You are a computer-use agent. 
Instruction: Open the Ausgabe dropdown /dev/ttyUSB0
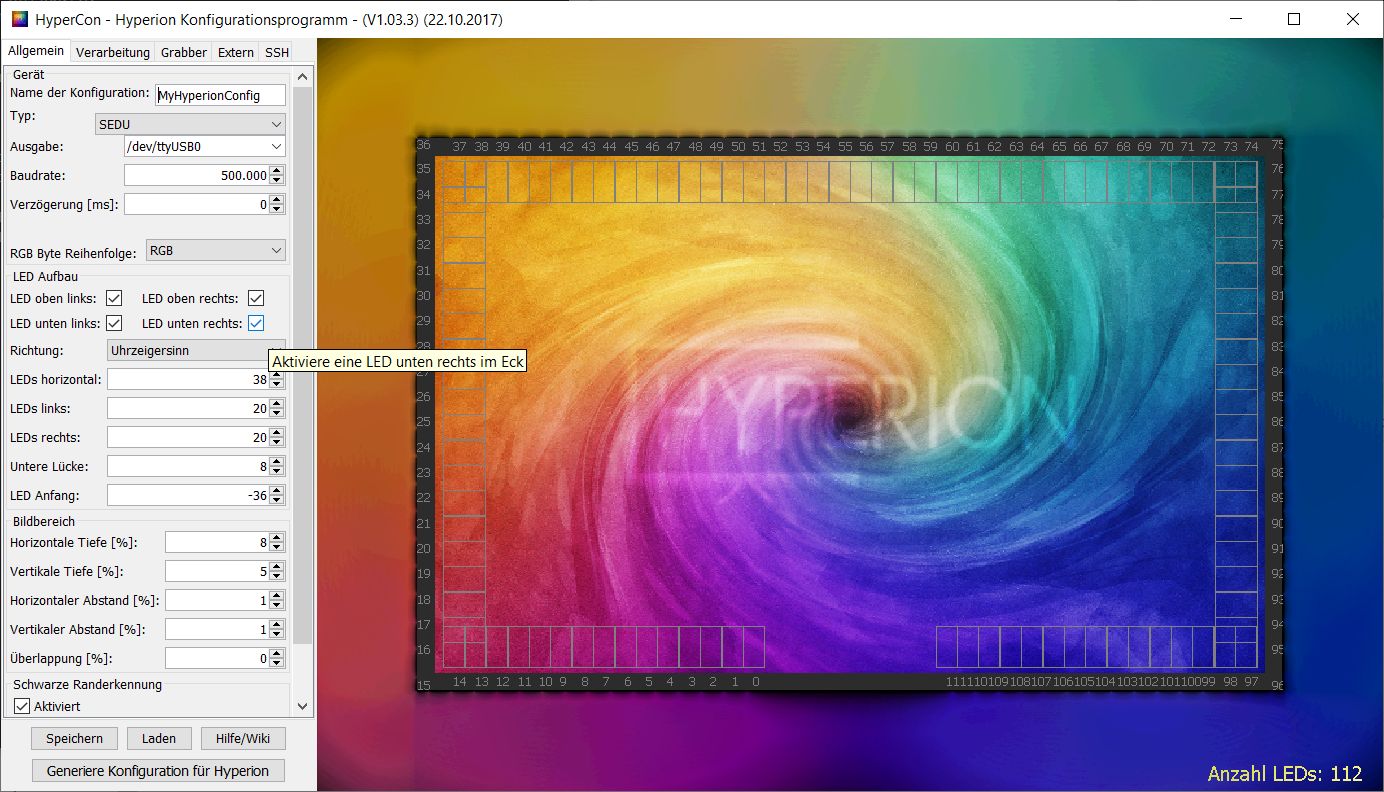(204, 146)
